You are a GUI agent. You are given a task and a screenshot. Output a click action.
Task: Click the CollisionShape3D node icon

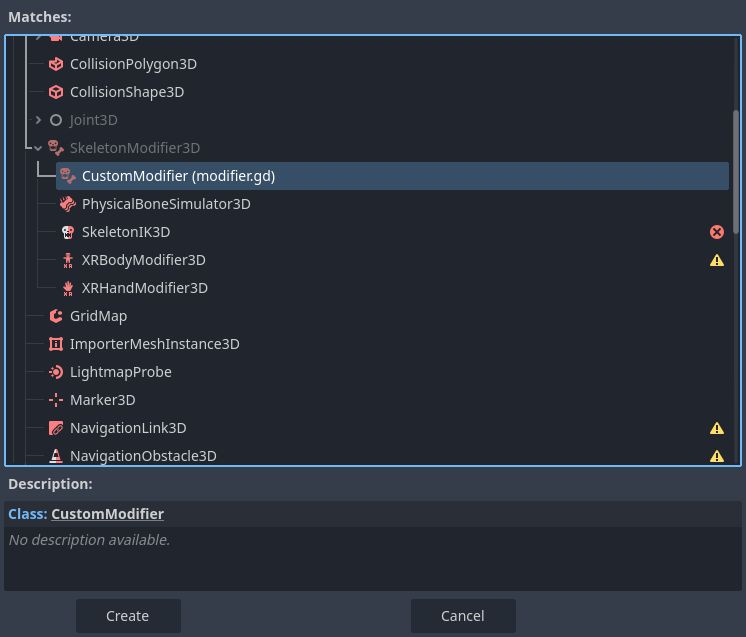tap(56, 92)
